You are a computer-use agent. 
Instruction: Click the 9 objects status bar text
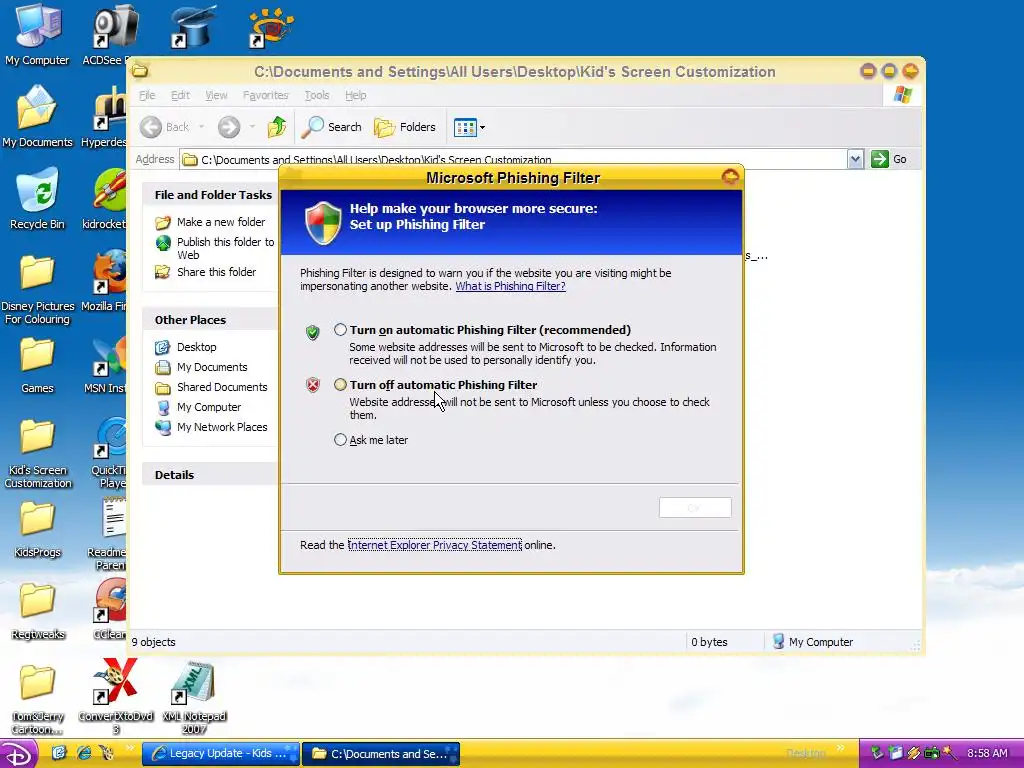[153, 642]
